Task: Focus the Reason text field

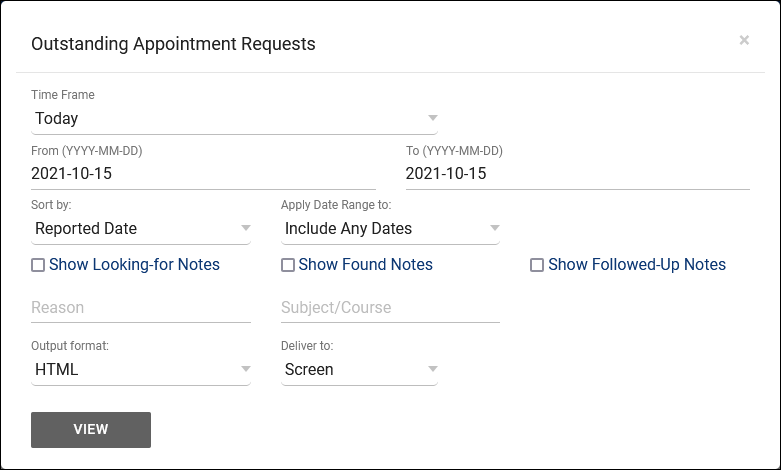Action: tap(141, 308)
